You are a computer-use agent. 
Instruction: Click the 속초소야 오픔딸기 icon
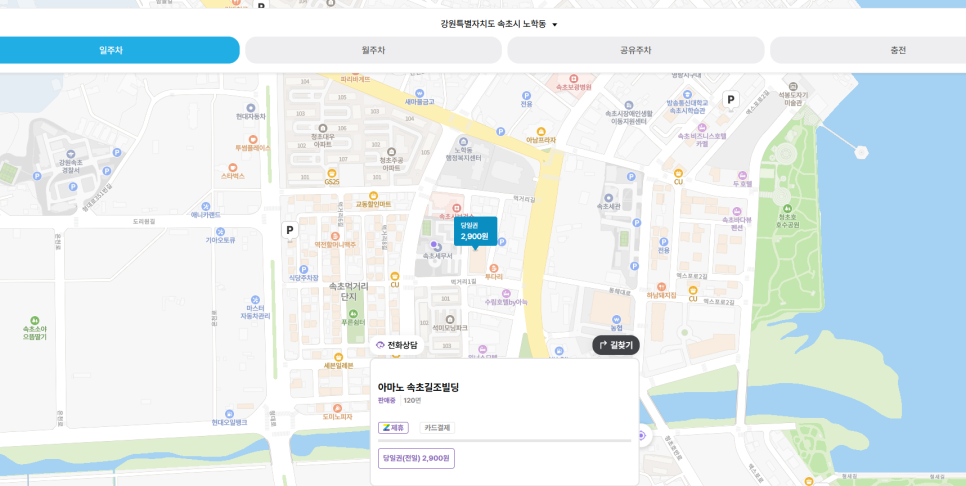(x=34, y=320)
